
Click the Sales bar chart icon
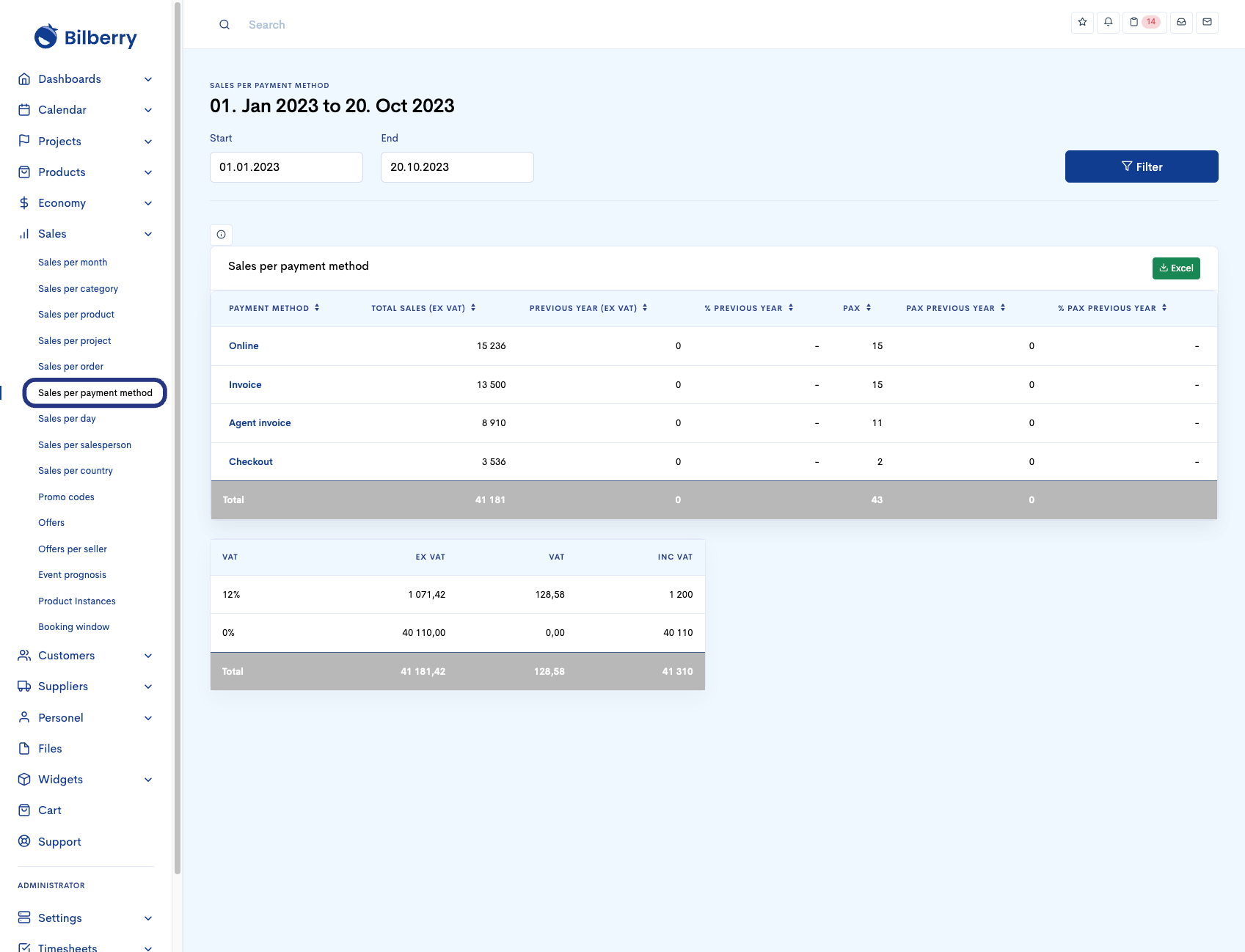tap(24, 234)
